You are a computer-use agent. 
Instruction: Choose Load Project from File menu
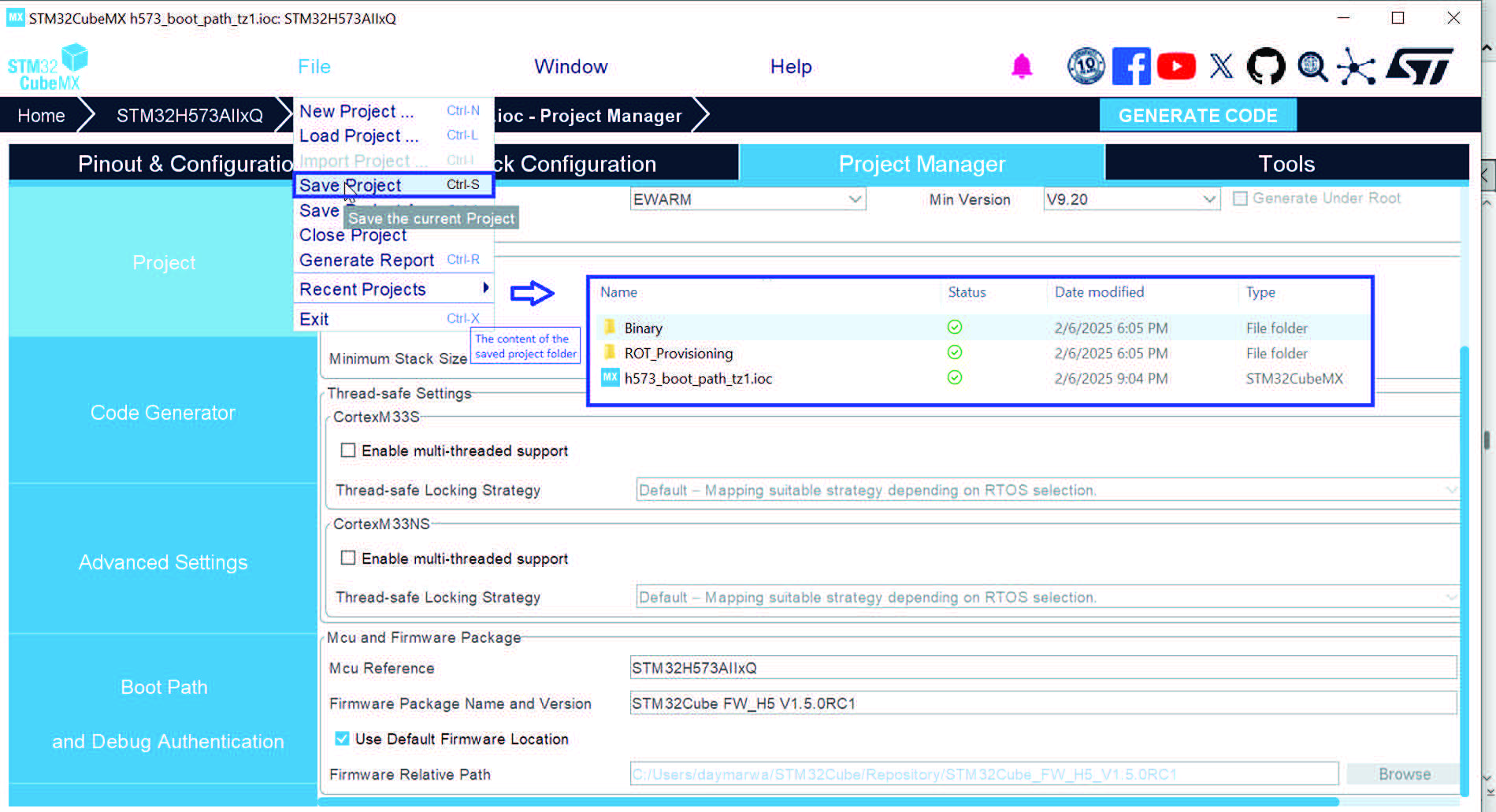pyautogui.click(x=393, y=135)
